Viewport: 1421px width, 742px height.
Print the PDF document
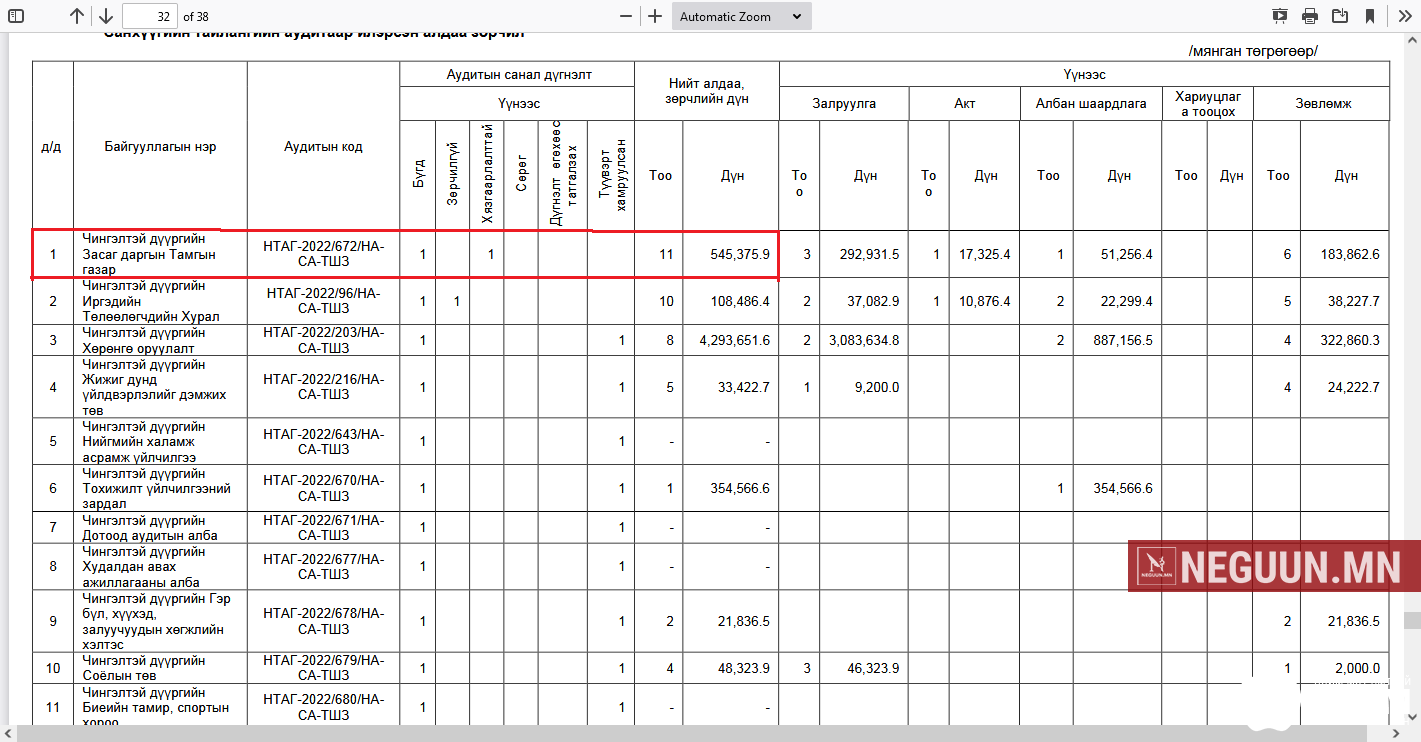[1310, 16]
